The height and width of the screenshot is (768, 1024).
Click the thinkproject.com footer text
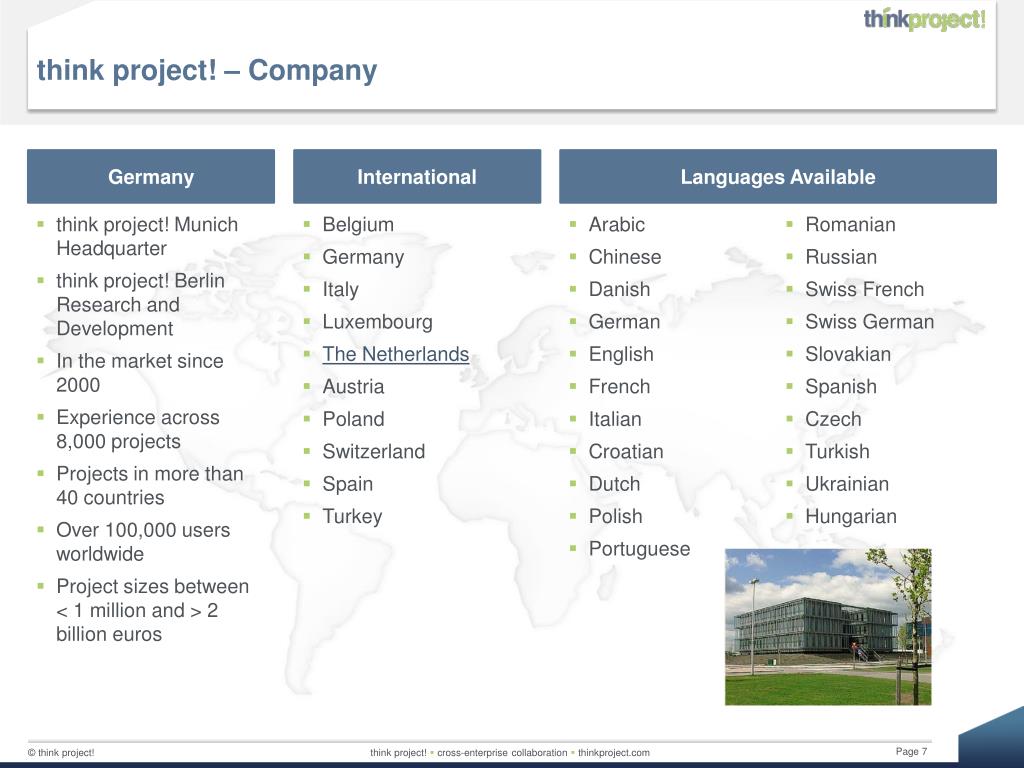(614, 752)
